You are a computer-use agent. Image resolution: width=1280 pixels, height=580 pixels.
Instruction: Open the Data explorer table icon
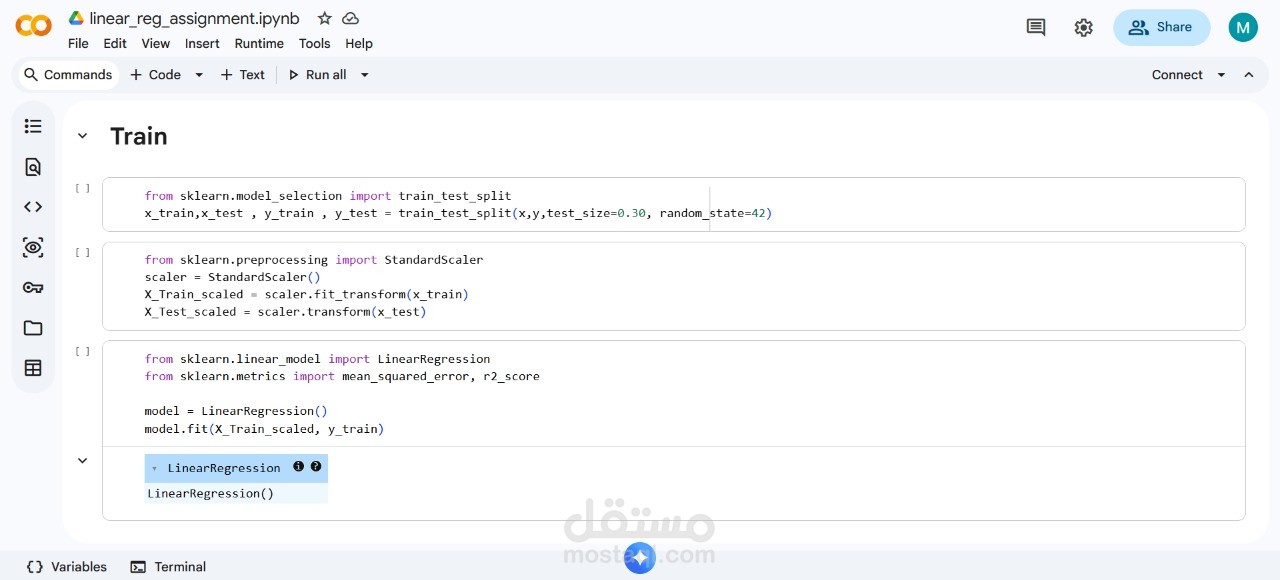click(33, 368)
